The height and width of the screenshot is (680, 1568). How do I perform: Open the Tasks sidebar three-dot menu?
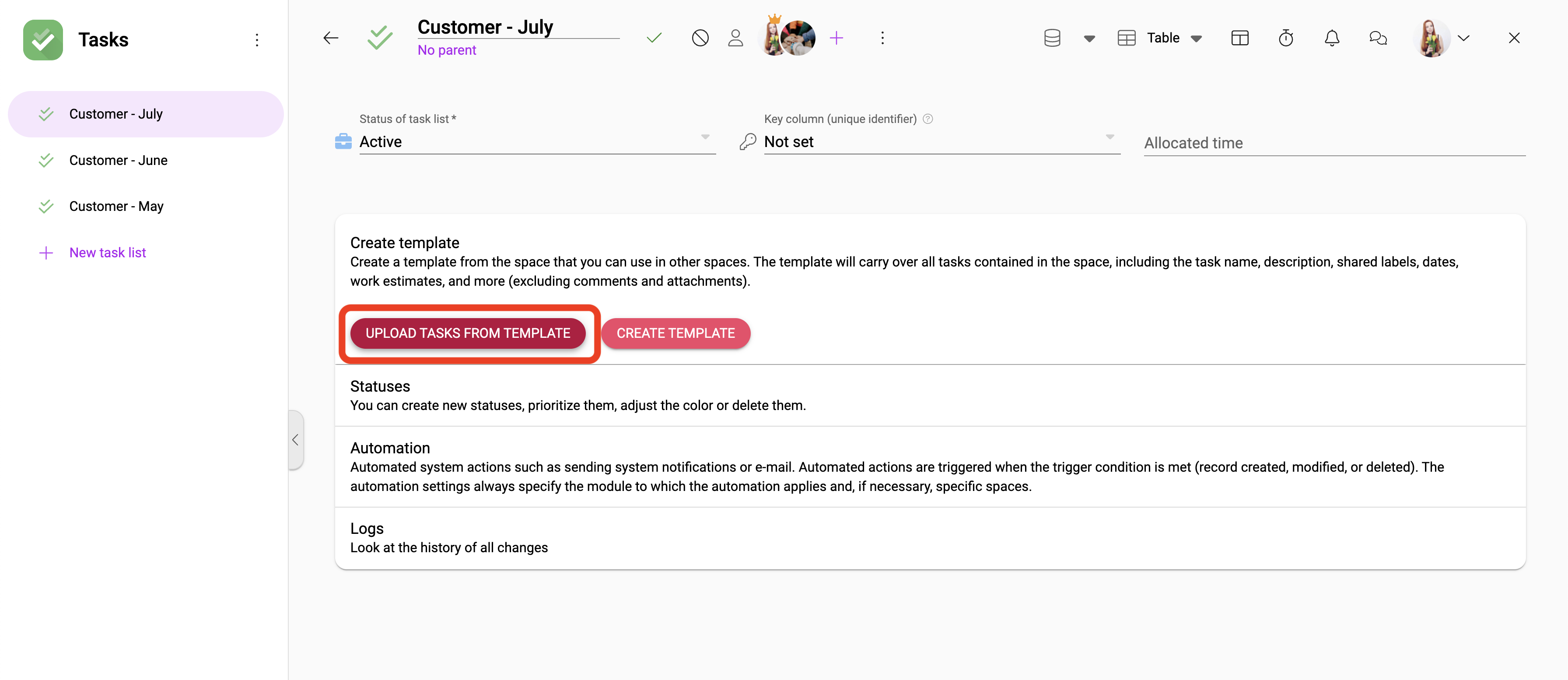point(257,39)
